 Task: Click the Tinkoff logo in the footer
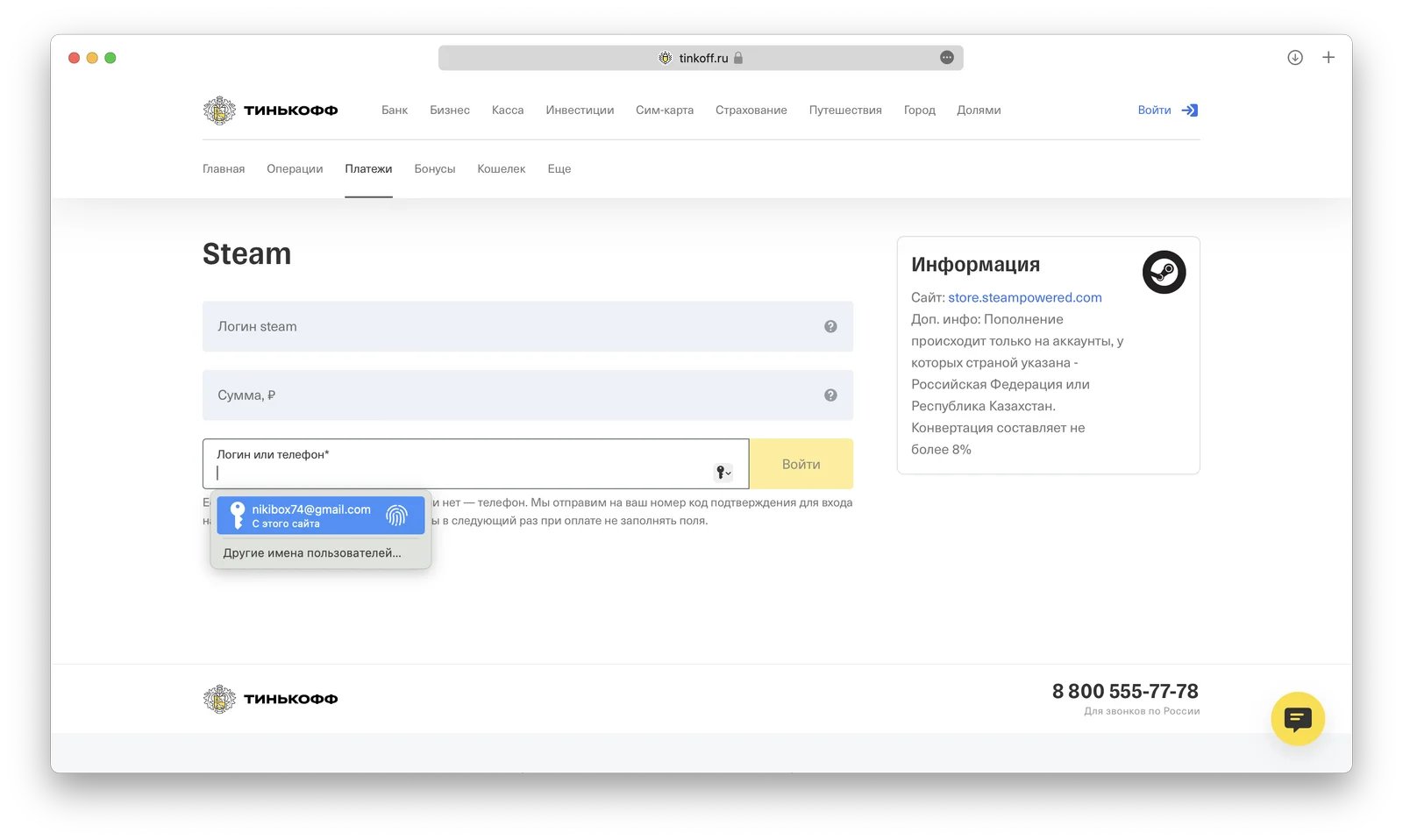click(270, 699)
